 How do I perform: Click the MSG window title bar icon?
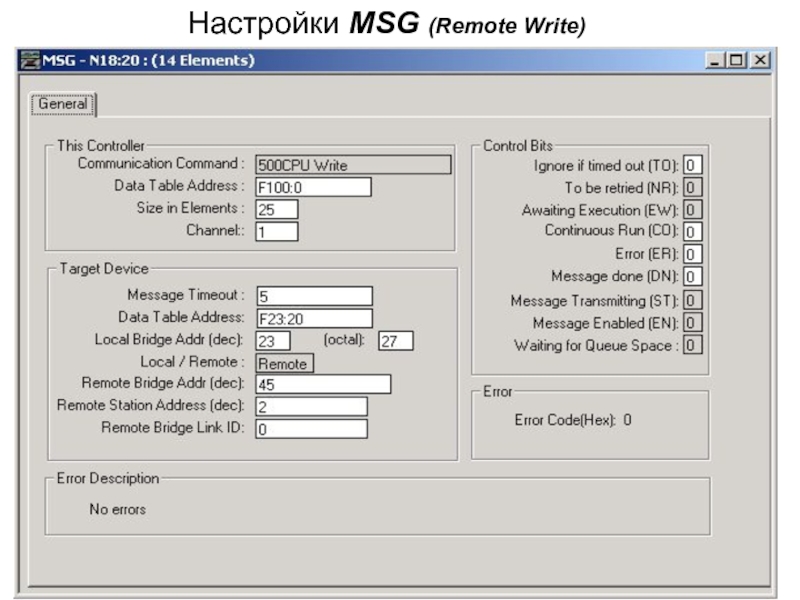tap(30, 61)
